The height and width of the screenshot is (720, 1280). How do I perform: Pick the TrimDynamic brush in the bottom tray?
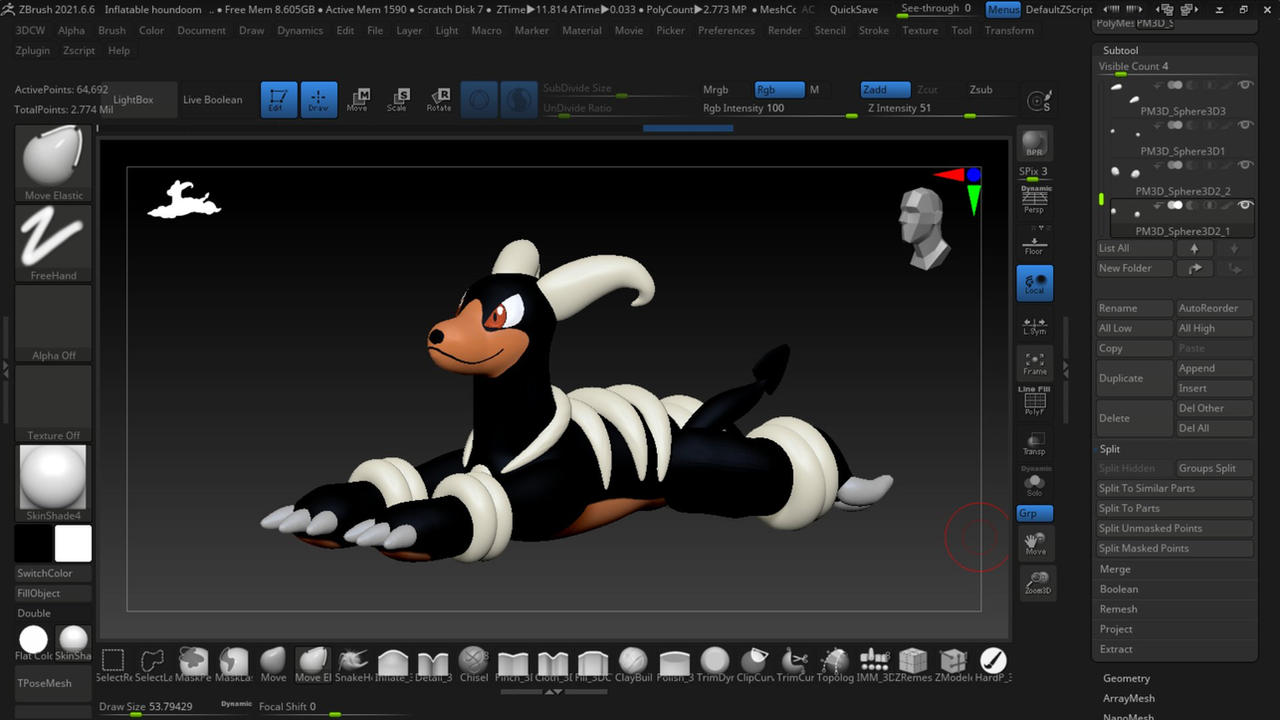pos(714,663)
